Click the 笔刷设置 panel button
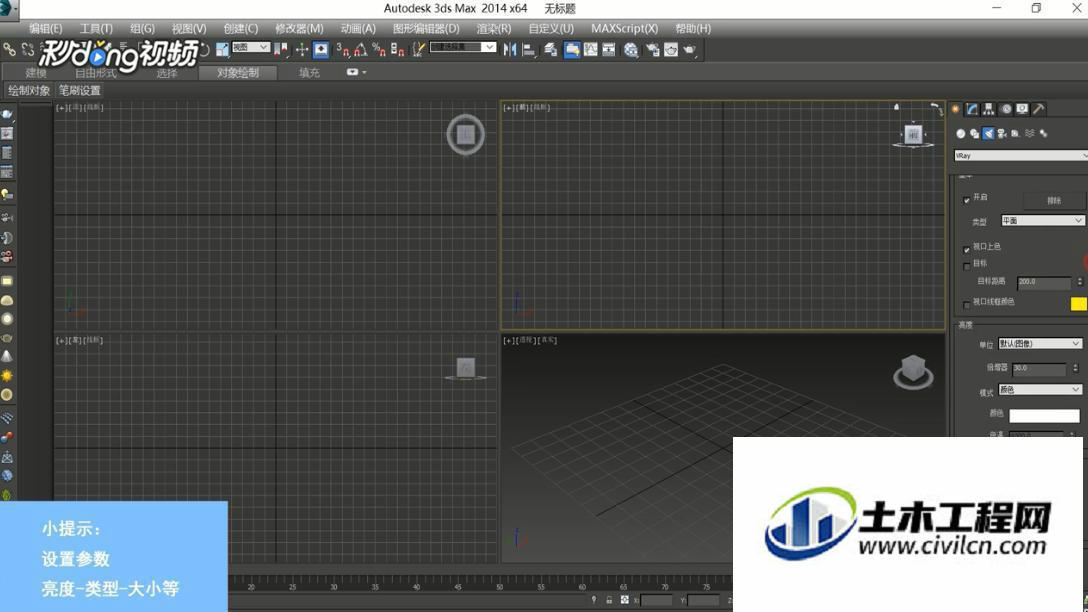This screenshot has height=612, width=1088. click(79, 90)
